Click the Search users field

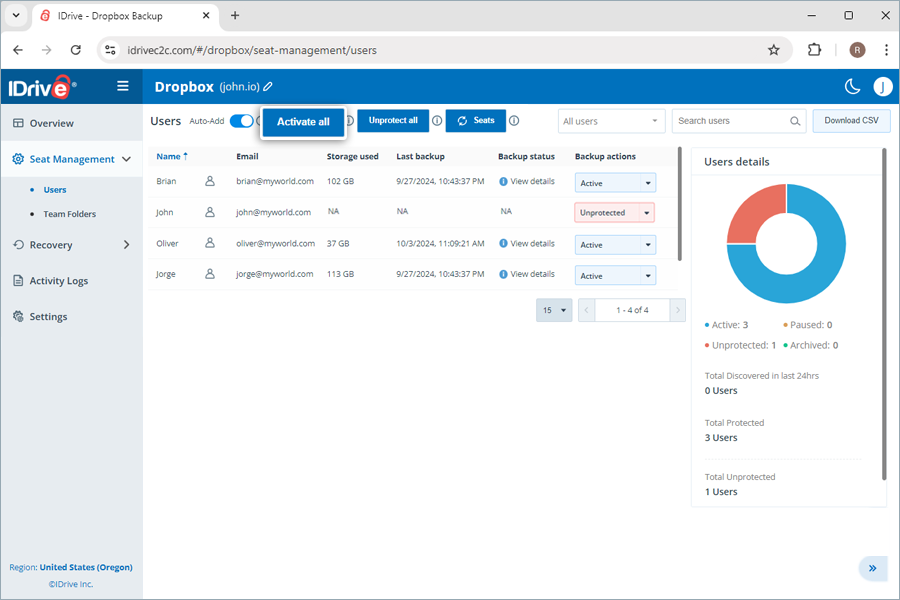tap(739, 121)
